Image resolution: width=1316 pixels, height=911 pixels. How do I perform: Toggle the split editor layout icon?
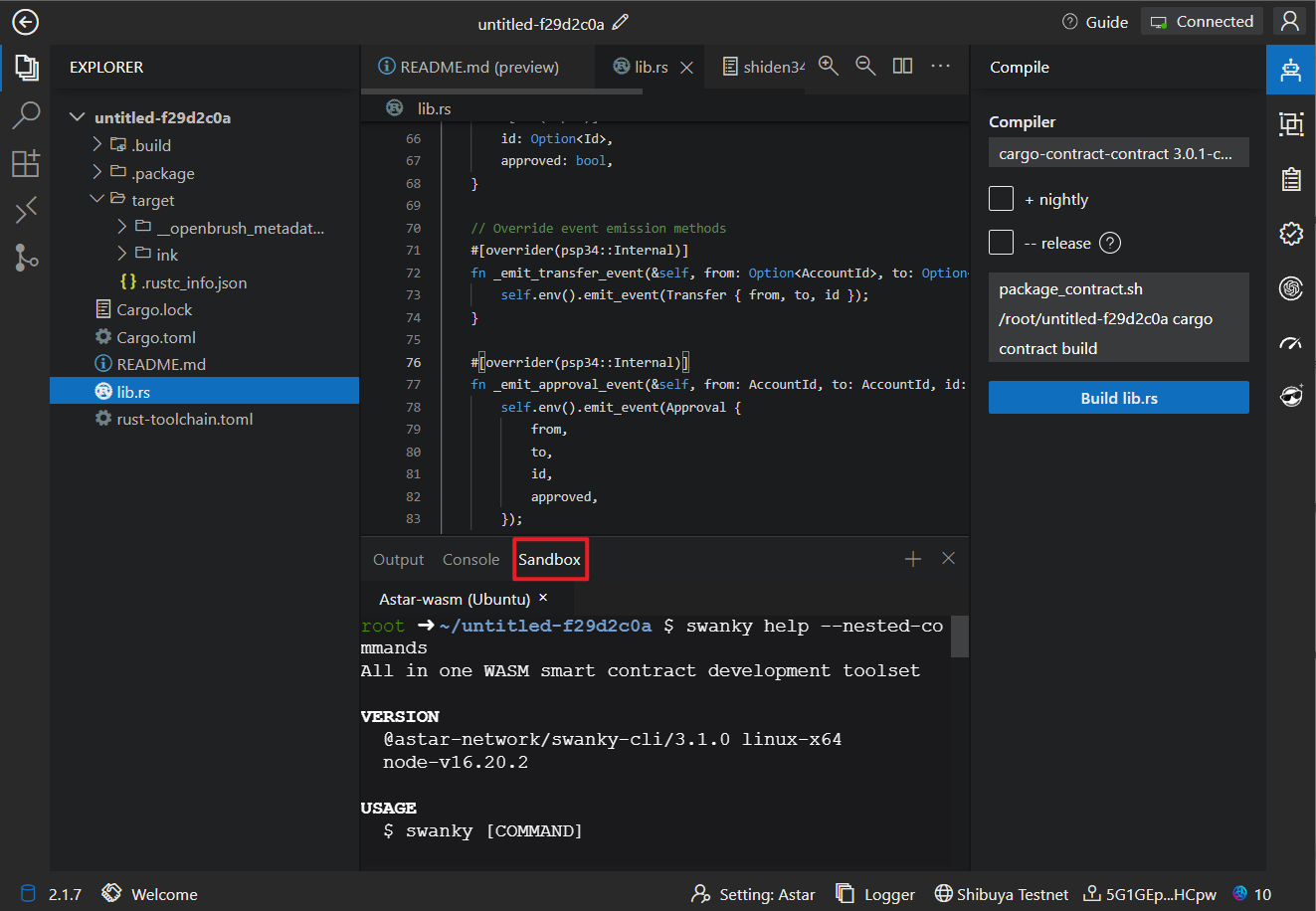click(902, 66)
